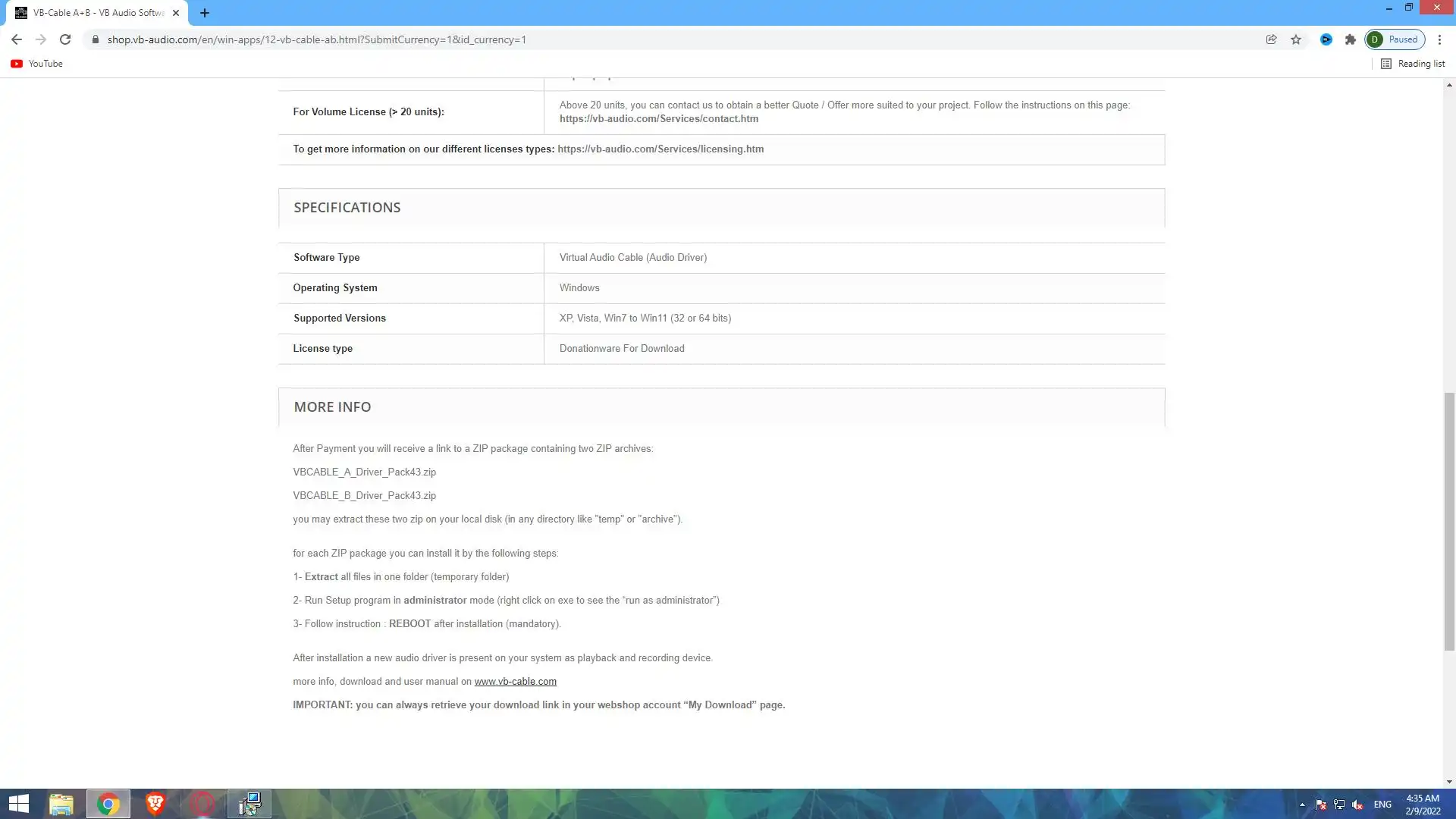Click the blue extension icon in the toolbar

(1326, 39)
